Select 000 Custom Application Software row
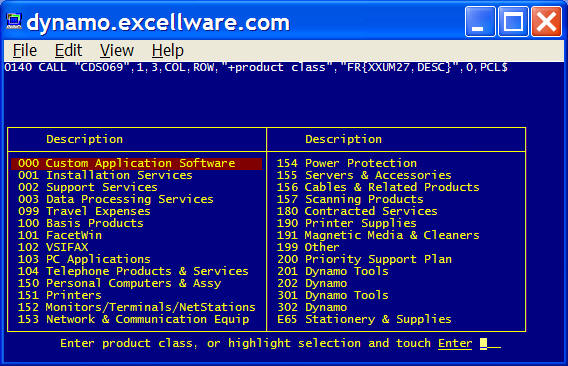 pyautogui.click(x=136, y=163)
